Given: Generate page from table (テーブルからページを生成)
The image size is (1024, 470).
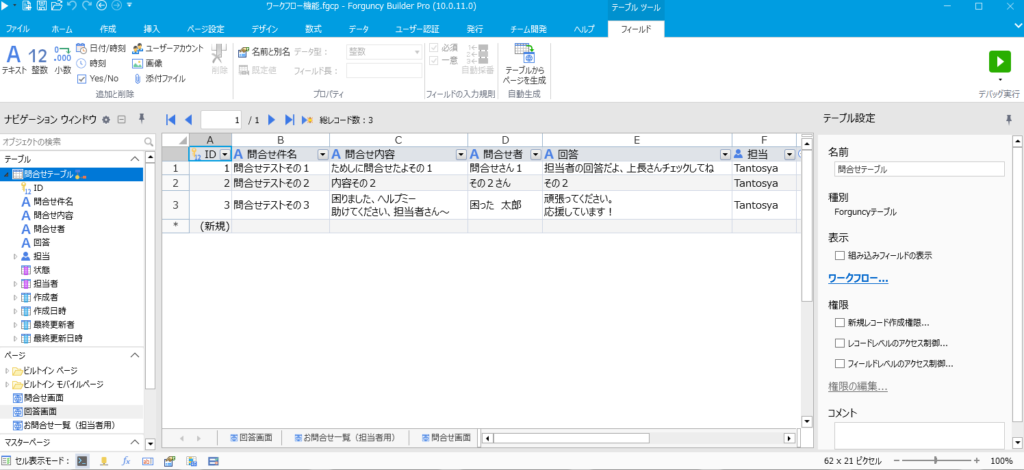Looking at the screenshot, I should pyautogui.click(x=524, y=63).
